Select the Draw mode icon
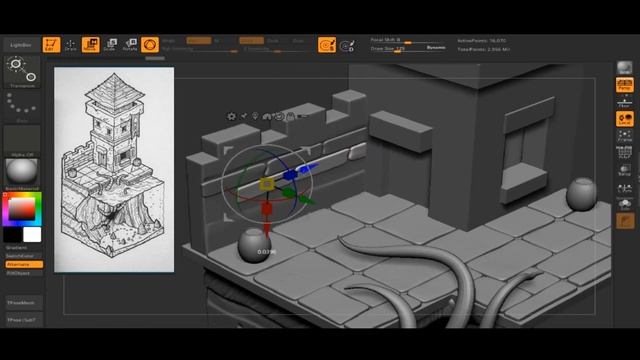Viewport: 640px width, 360px height. click(71, 44)
